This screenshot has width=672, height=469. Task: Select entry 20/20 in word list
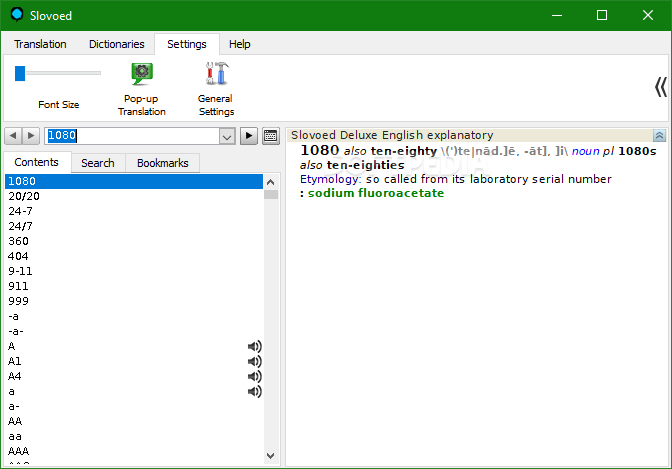[x=134, y=196]
